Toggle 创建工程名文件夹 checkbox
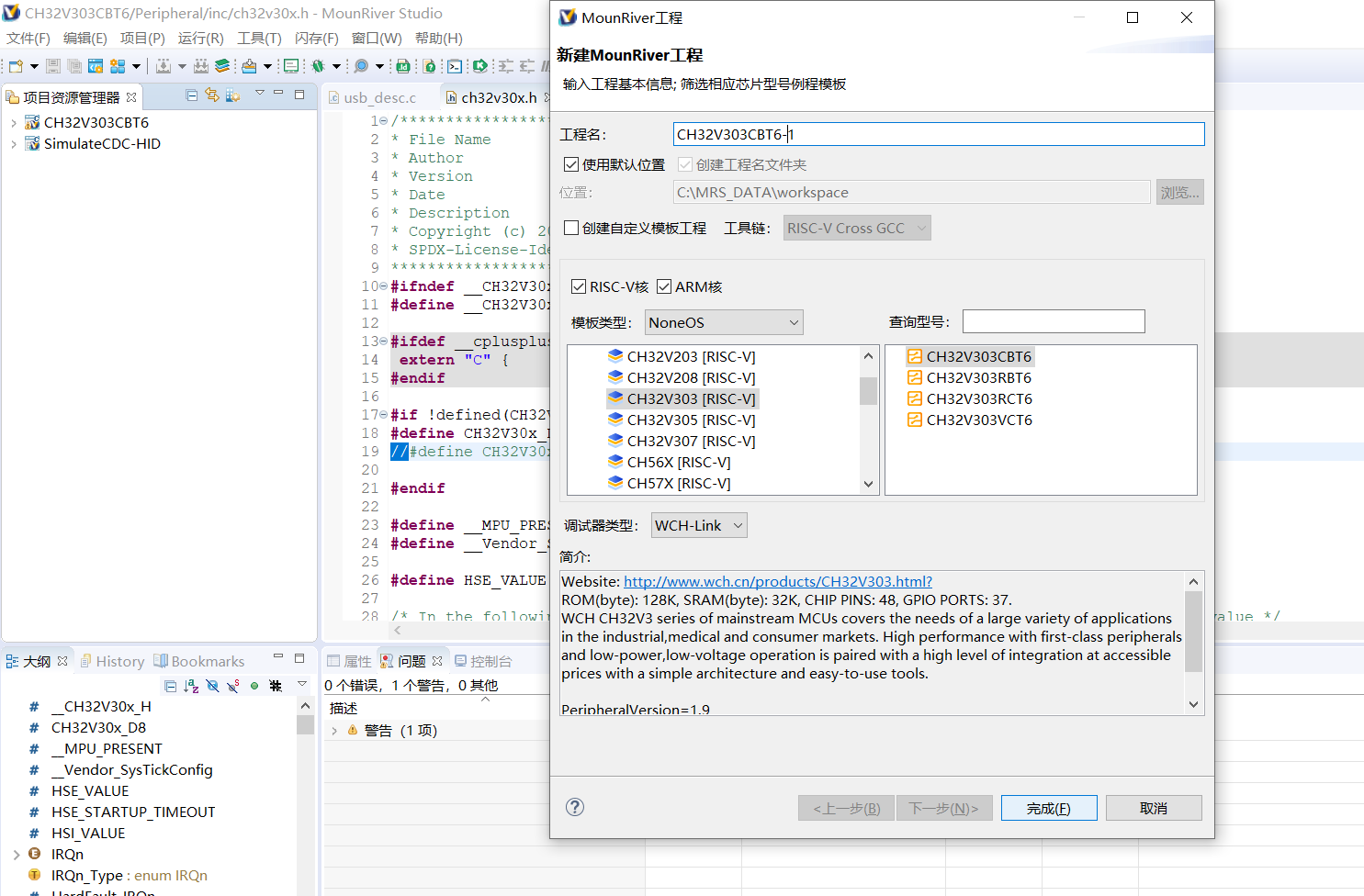Image resolution: width=1364 pixels, height=896 pixels. pyautogui.click(x=685, y=164)
